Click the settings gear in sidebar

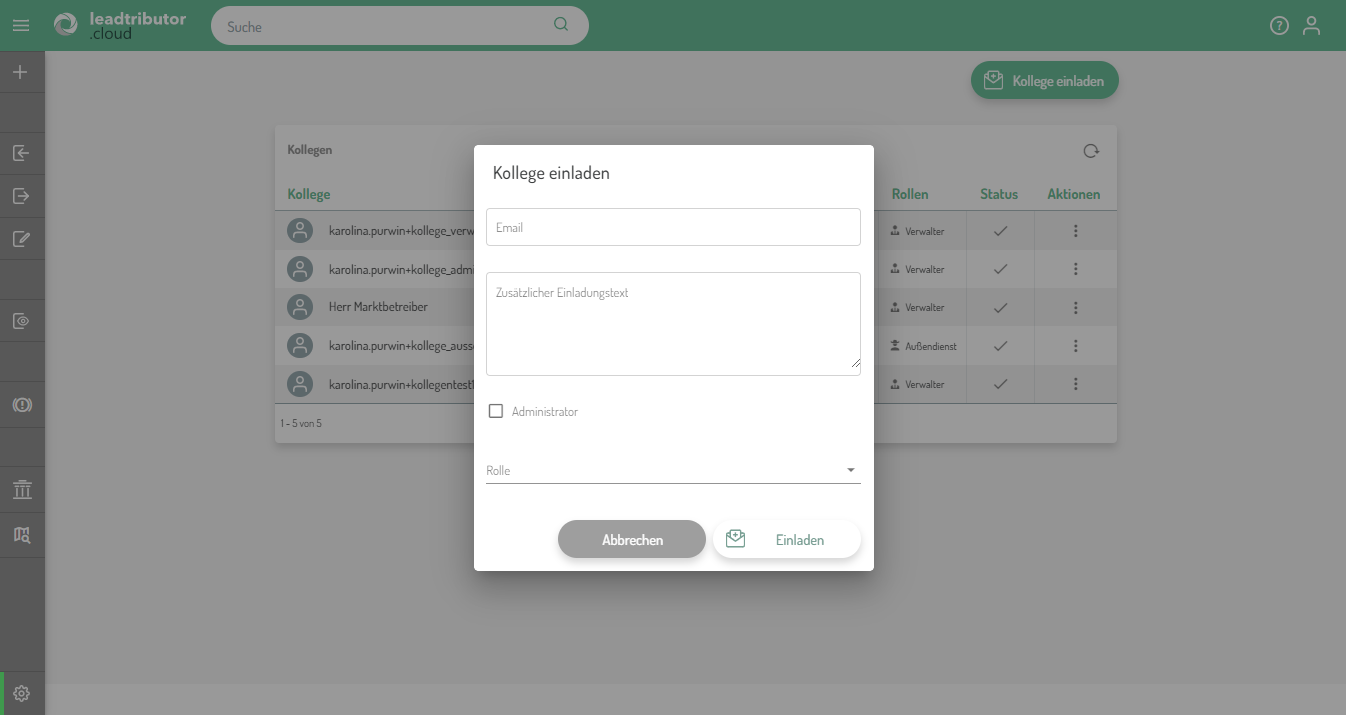21,693
